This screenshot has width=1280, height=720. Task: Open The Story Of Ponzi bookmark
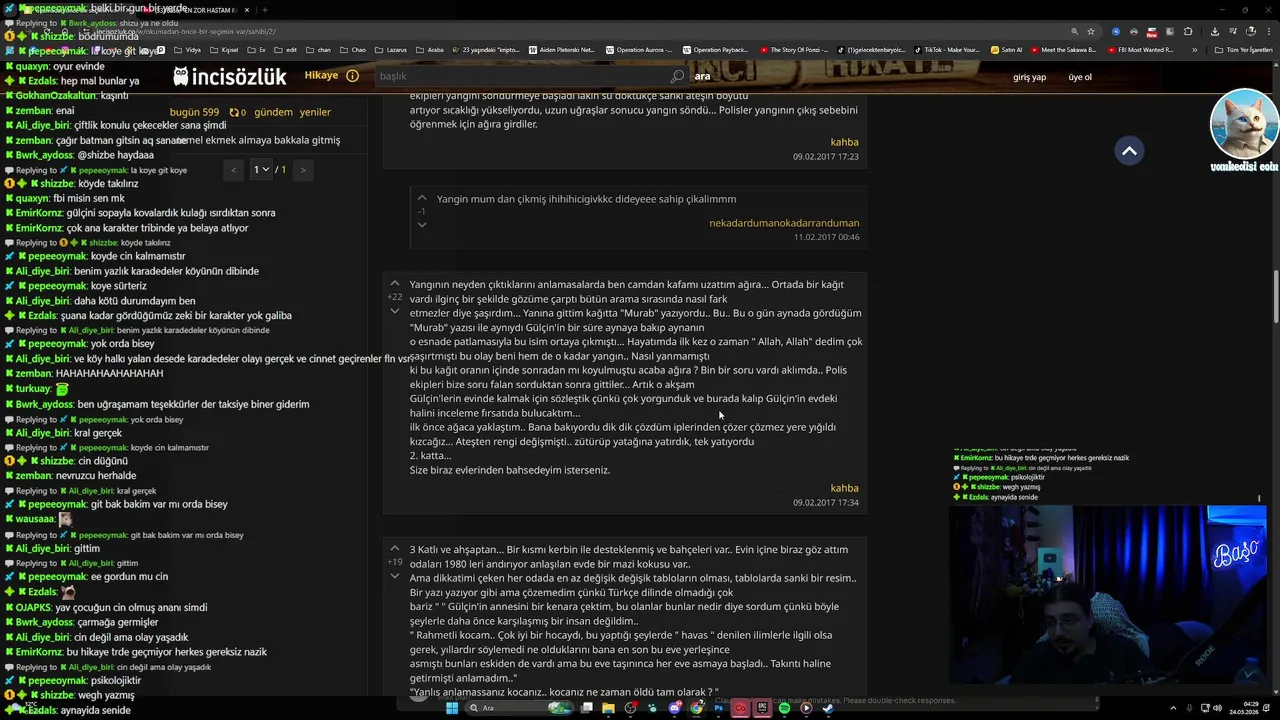click(x=795, y=49)
